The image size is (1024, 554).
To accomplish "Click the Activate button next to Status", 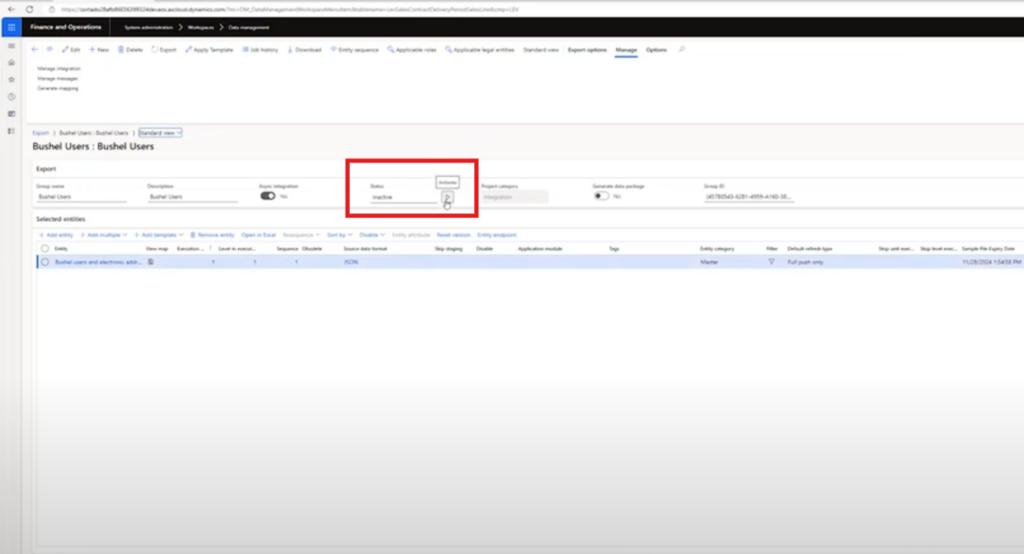I will (x=448, y=198).
